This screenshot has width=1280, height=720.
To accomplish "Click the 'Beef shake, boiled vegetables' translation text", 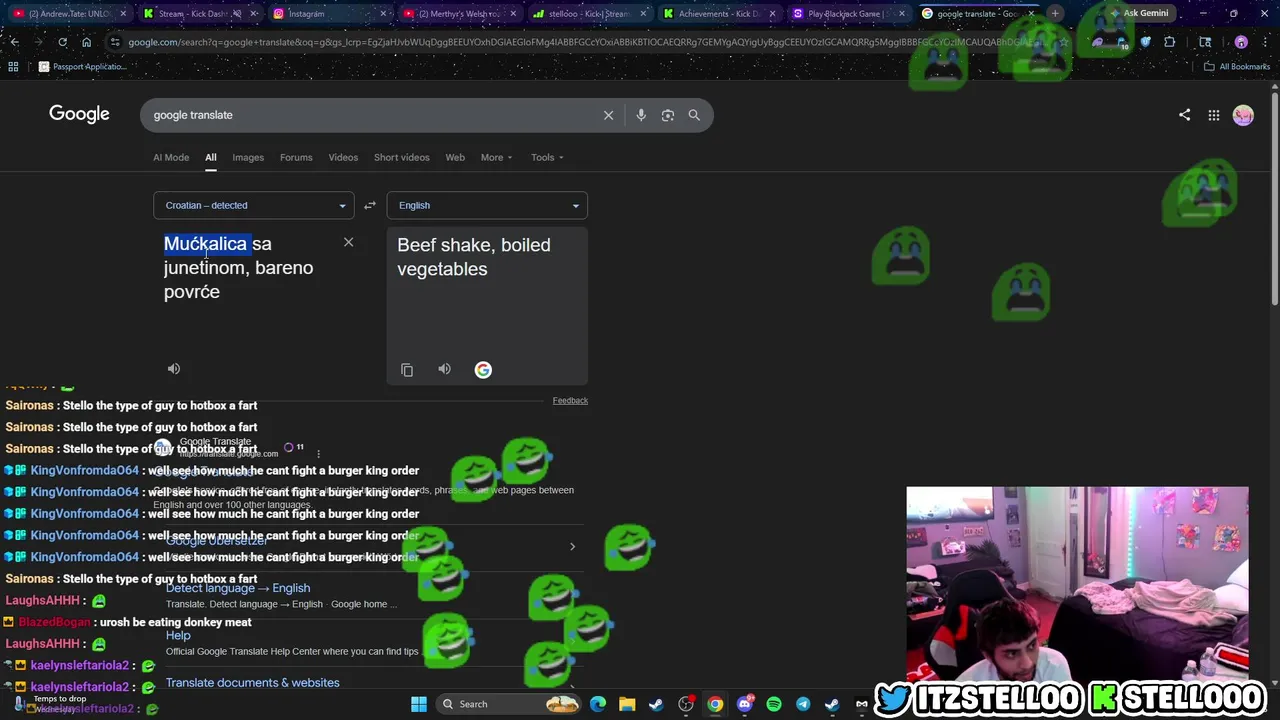I will click(x=474, y=257).
